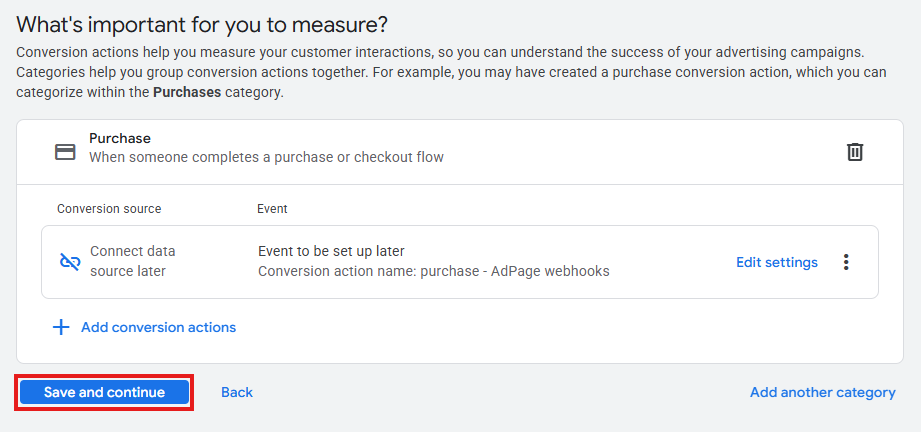The width and height of the screenshot is (921, 432).
Task: Click the Purchase category title
Action: 120,138
